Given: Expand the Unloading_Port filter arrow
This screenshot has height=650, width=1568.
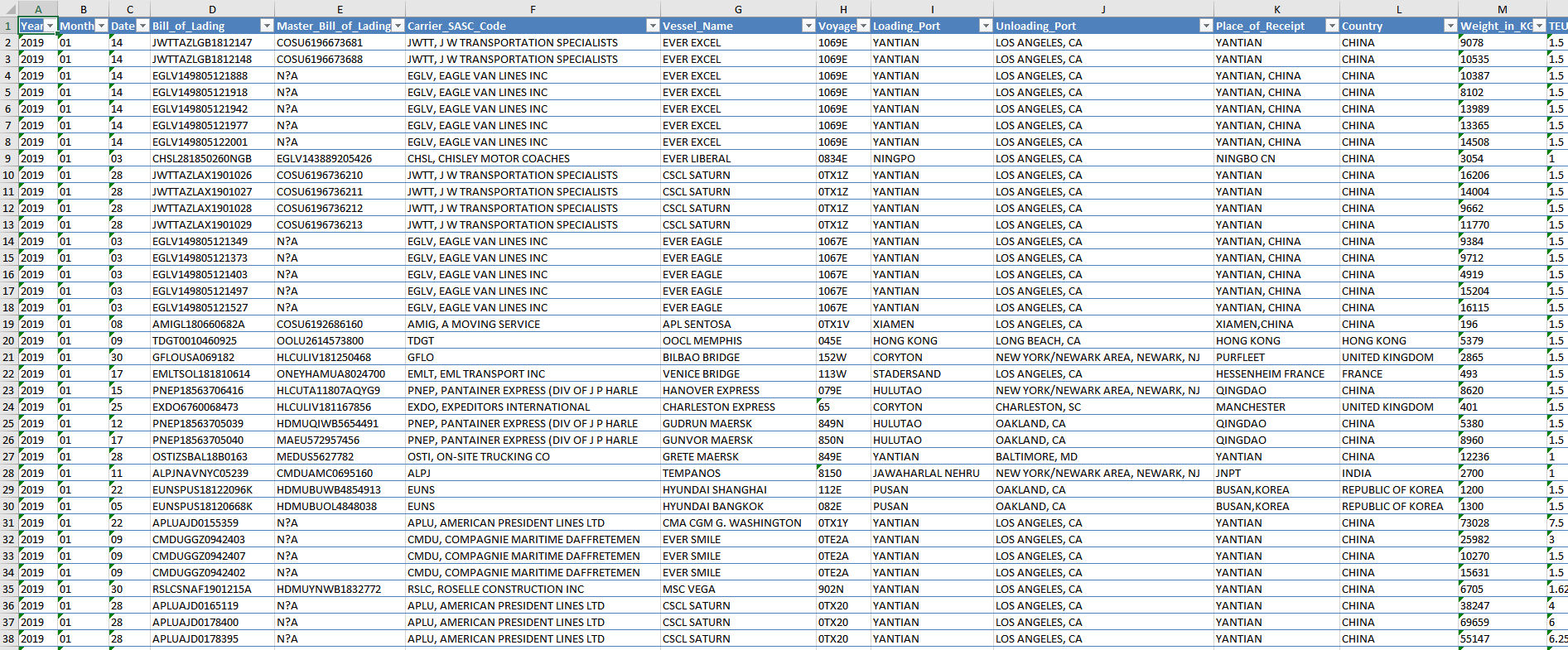Looking at the screenshot, I should tap(1205, 26).
